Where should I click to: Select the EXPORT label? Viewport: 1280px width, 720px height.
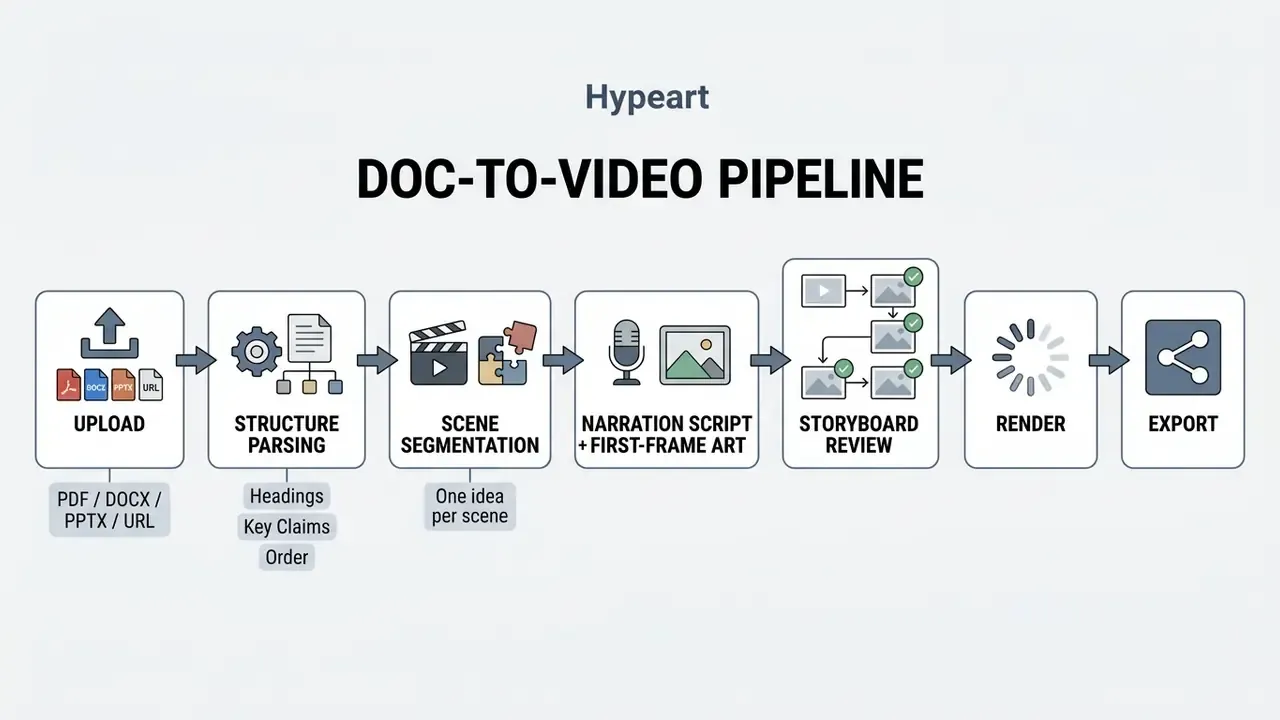[1183, 424]
